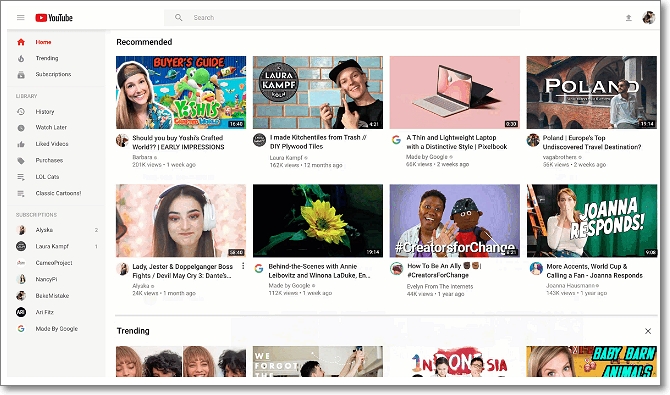Image resolution: width=670 pixels, height=395 pixels.
Task: Click the Search input field
Action: (342, 18)
